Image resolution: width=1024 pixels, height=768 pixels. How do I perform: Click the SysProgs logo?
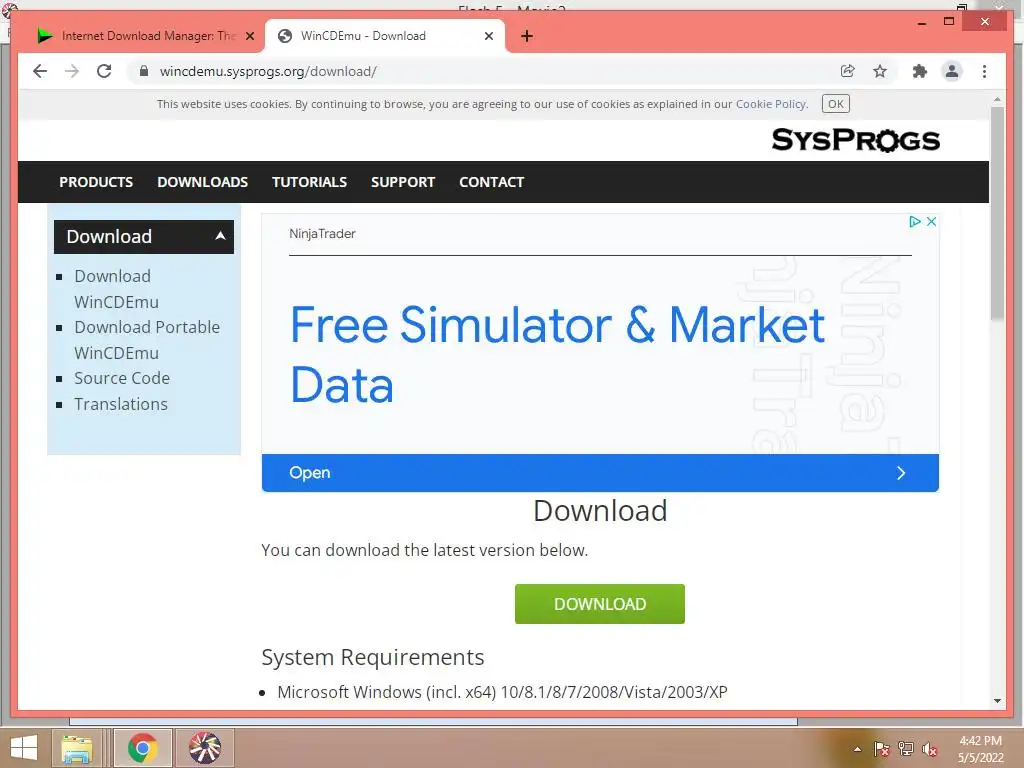coord(856,139)
